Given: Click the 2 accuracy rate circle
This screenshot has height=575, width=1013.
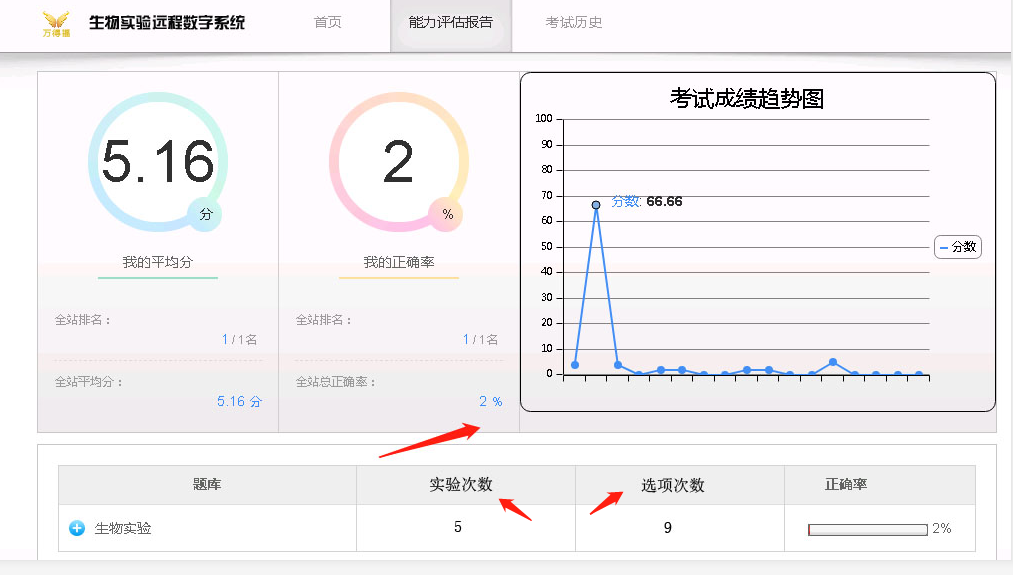Looking at the screenshot, I should pos(399,162).
